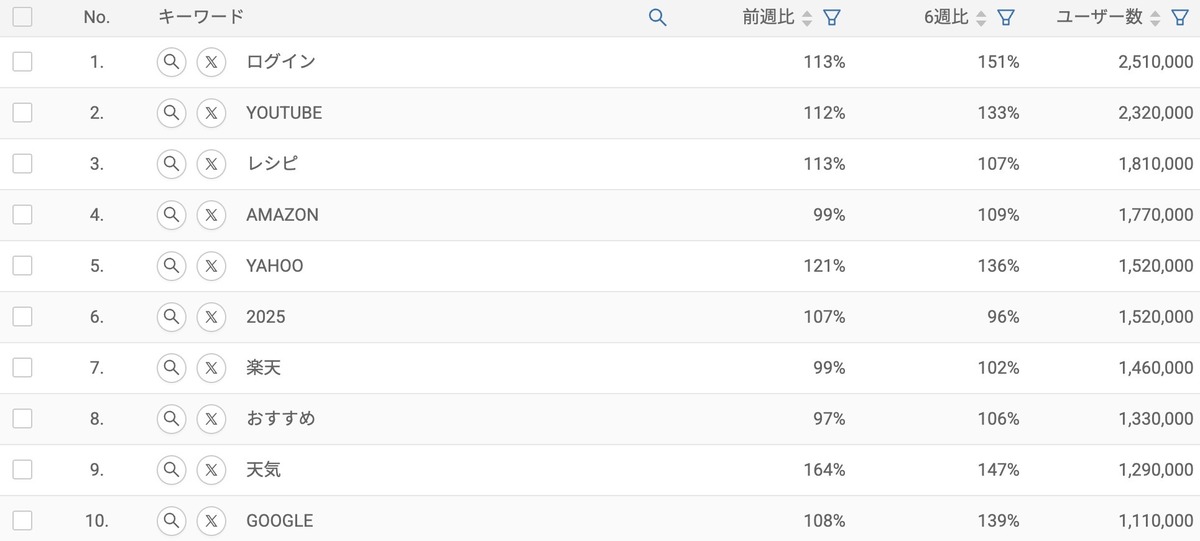Click magnifier icon in GOOGLE row

point(172,521)
